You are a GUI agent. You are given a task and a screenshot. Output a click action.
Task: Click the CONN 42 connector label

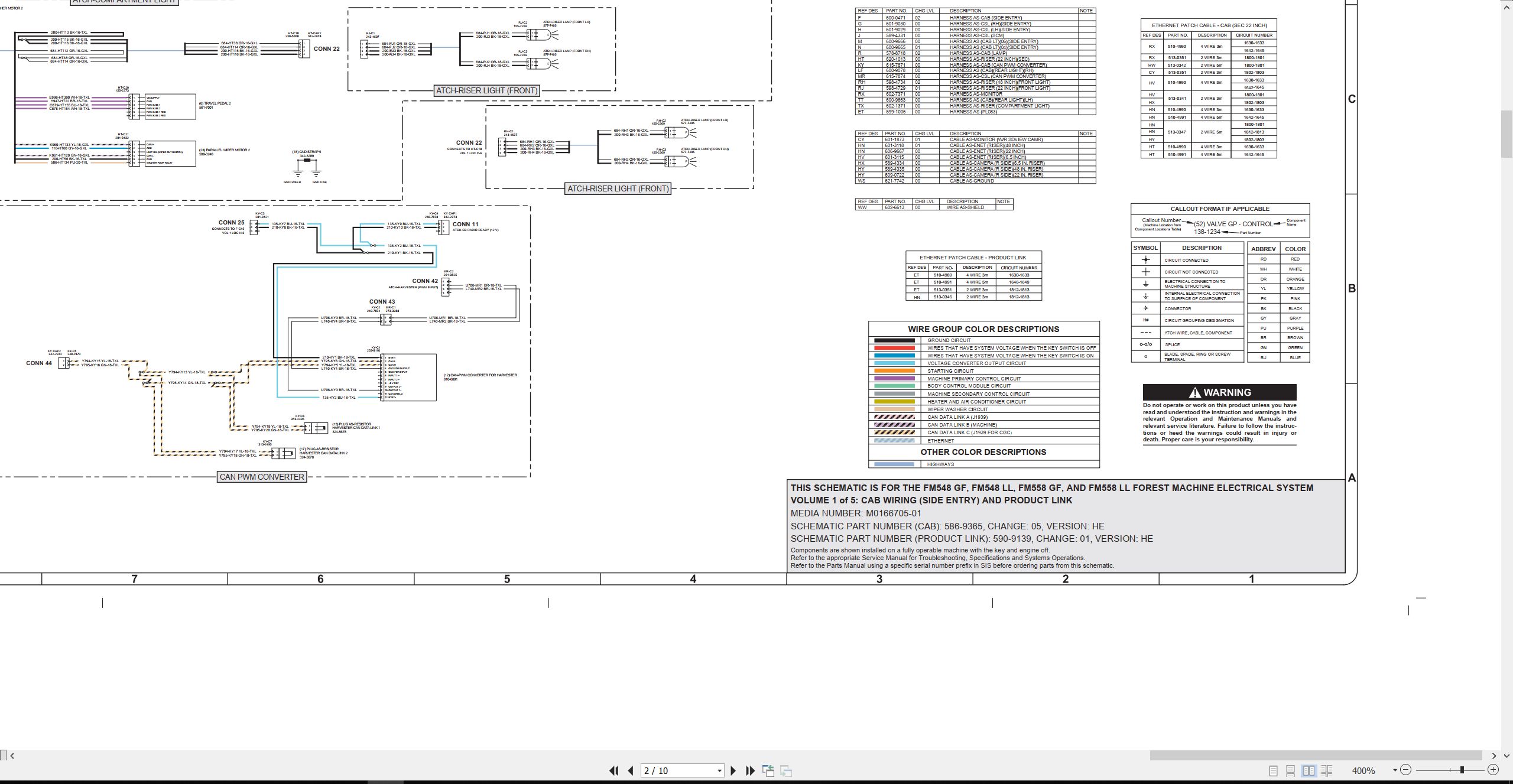tap(425, 281)
